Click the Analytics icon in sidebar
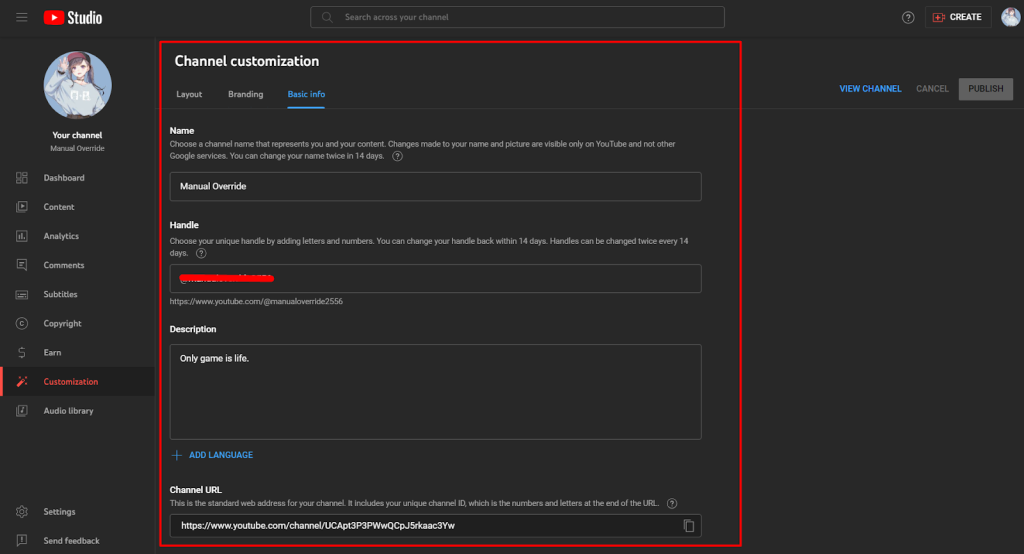This screenshot has height=554, width=1024. tap(22, 236)
